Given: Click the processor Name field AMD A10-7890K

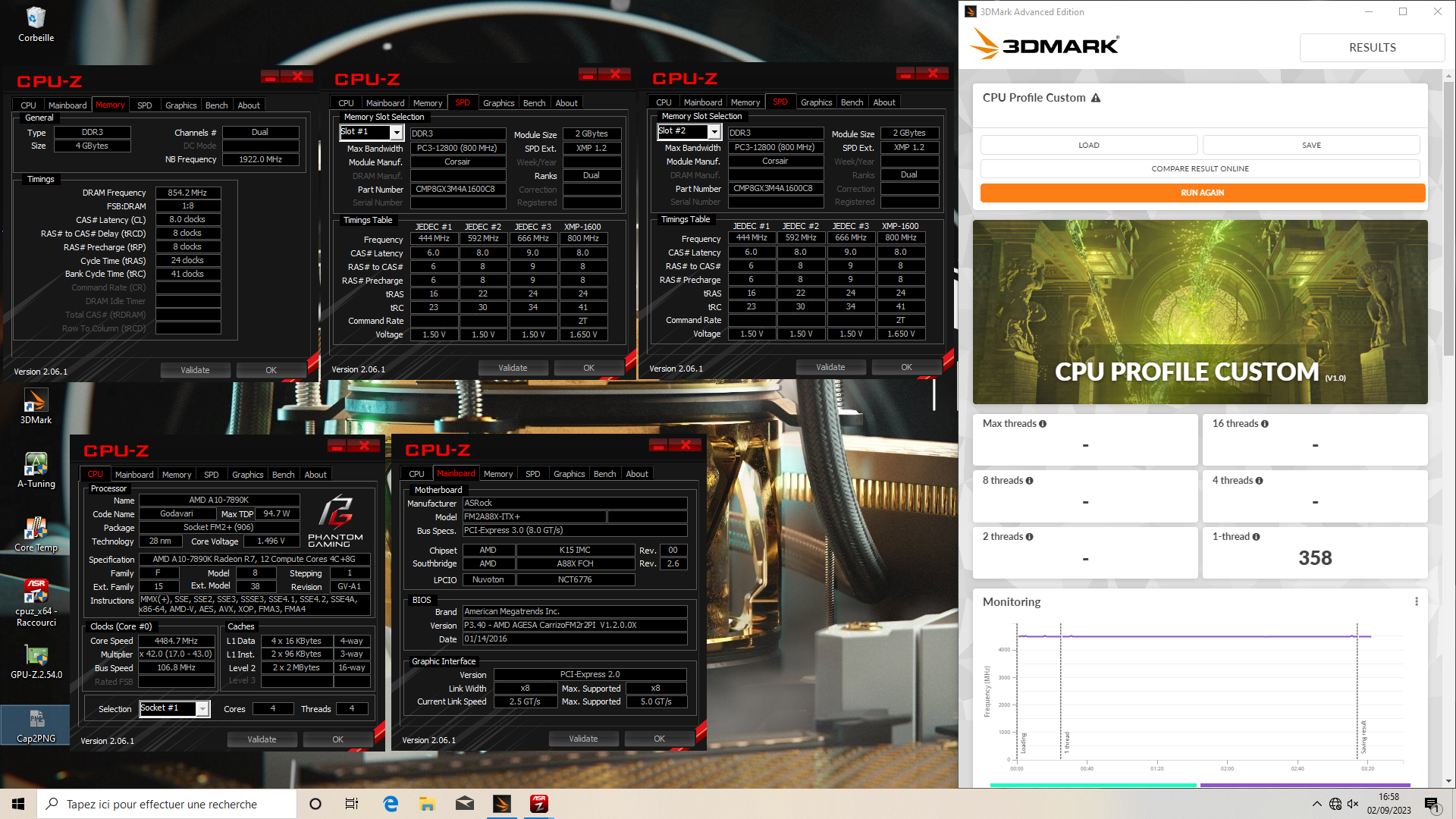Looking at the screenshot, I should 219,500.
